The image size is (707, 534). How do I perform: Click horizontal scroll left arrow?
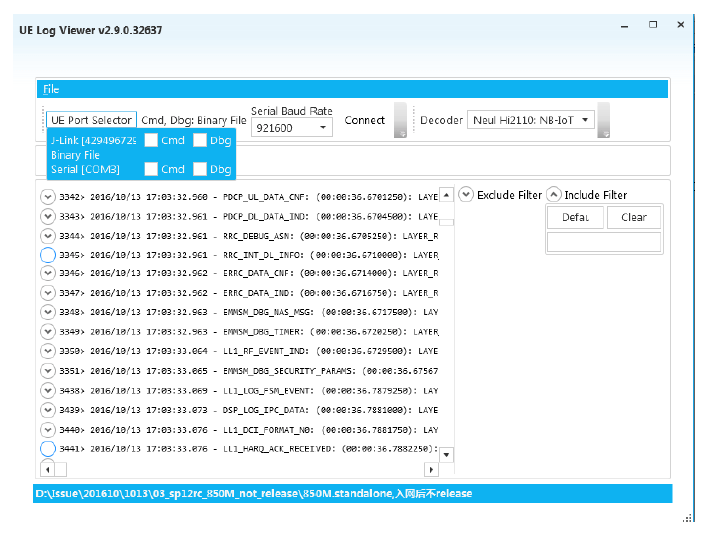click(x=48, y=470)
